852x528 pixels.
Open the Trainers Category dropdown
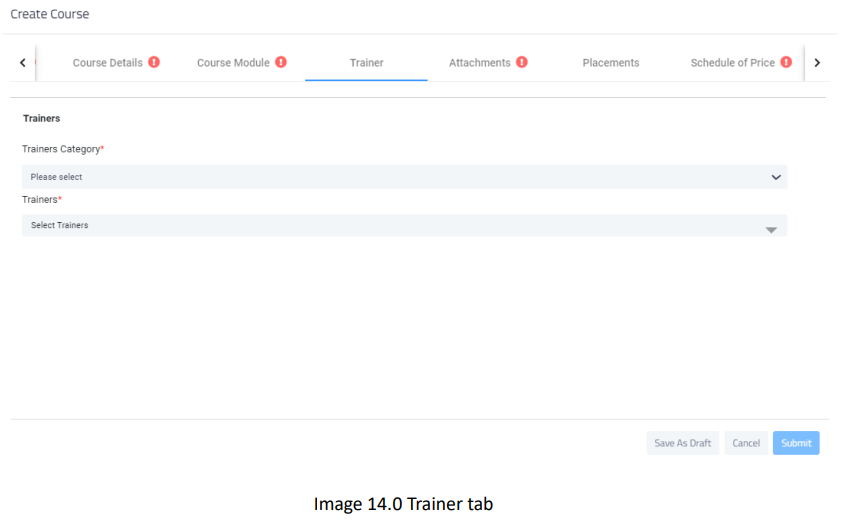tap(404, 177)
